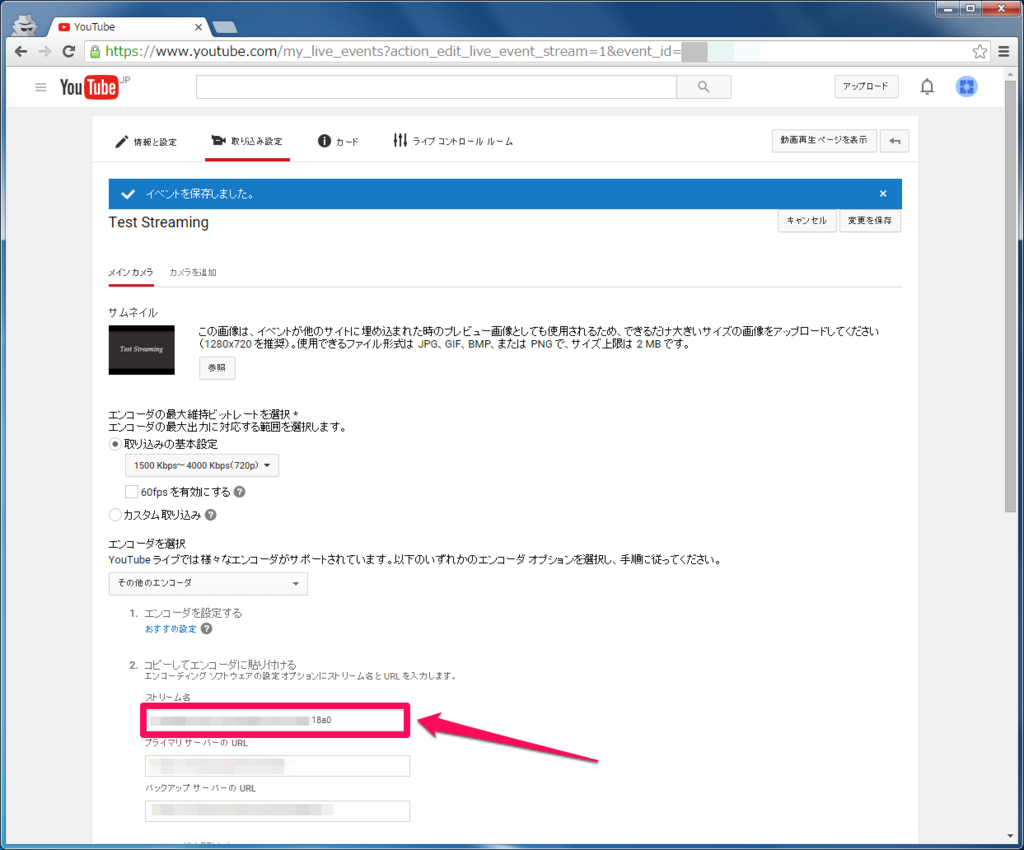Click the 参照 browse button
This screenshot has width=1024, height=850.
217,368
